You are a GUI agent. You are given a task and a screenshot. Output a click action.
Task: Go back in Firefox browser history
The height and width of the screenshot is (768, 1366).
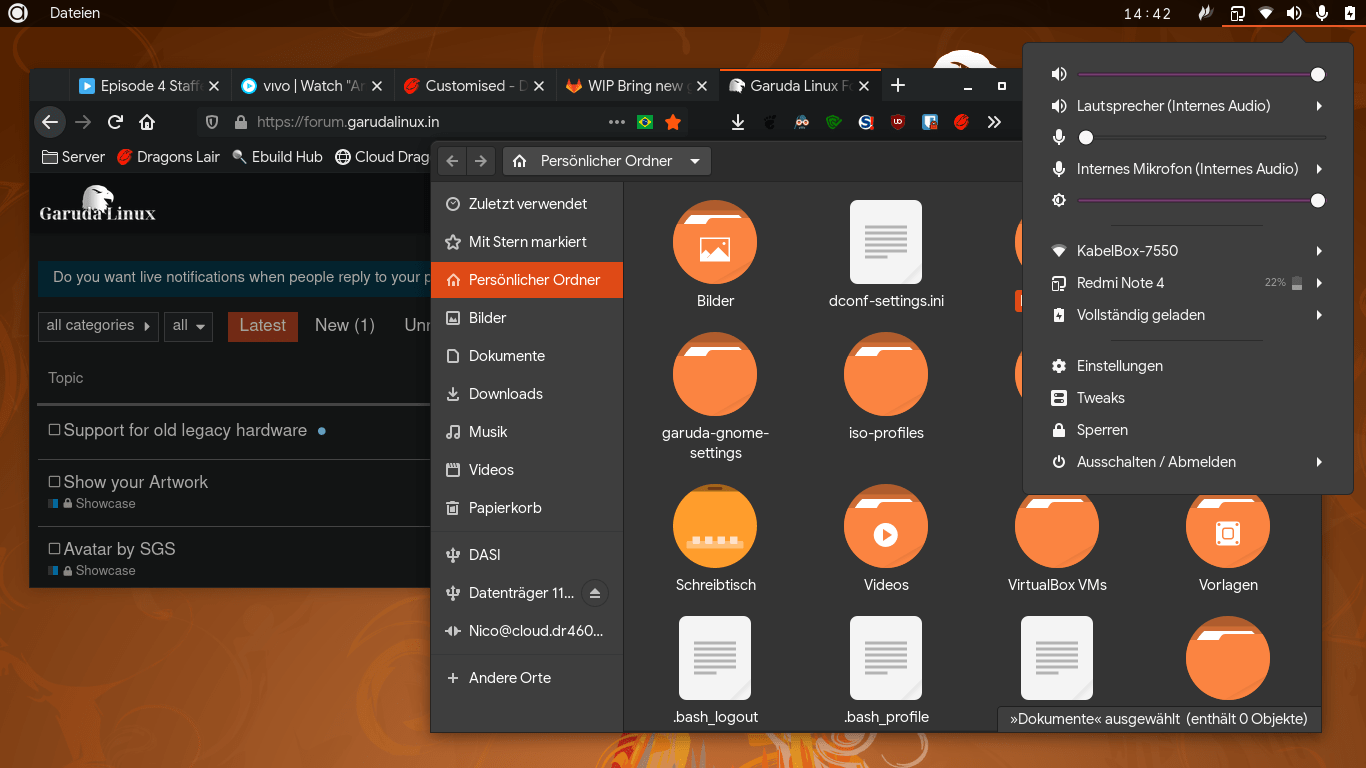[50, 122]
